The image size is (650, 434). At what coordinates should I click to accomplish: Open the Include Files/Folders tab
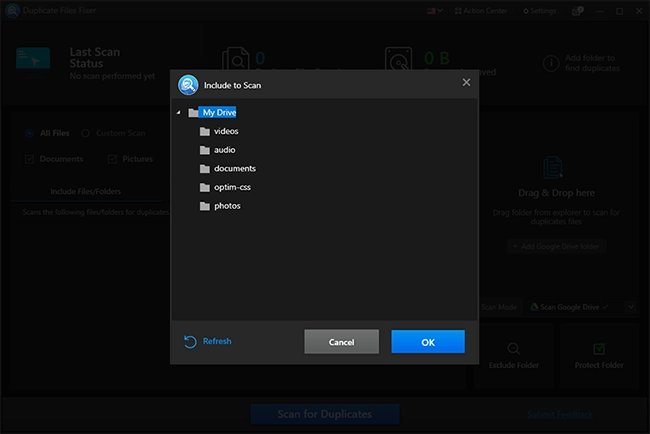pyautogui.click(x=85, y=192)
